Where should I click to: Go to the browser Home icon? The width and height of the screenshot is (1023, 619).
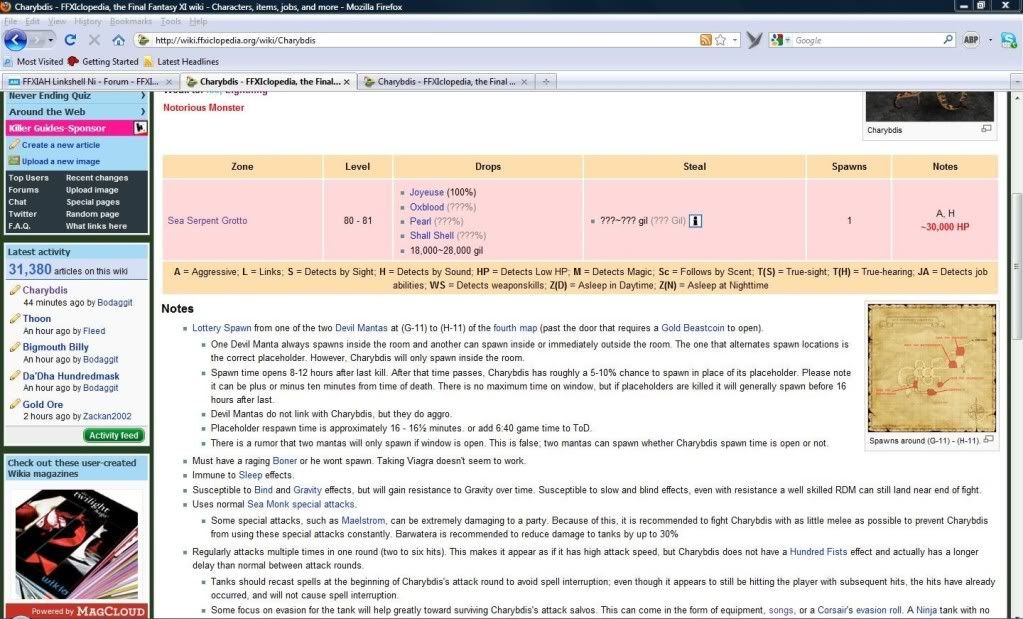point(118,40)
